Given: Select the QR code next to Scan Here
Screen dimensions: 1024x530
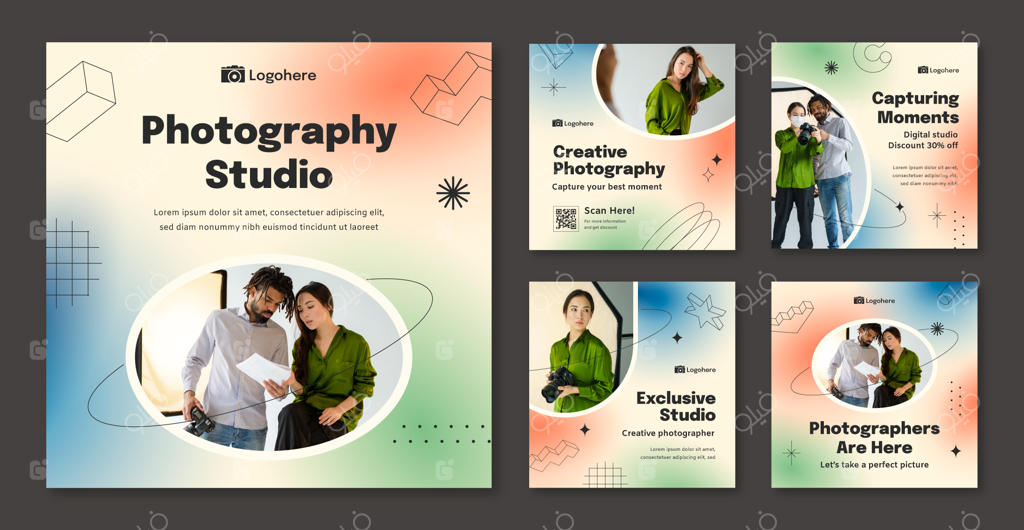Looking at the screenshot, I should [x=566, y=218].
